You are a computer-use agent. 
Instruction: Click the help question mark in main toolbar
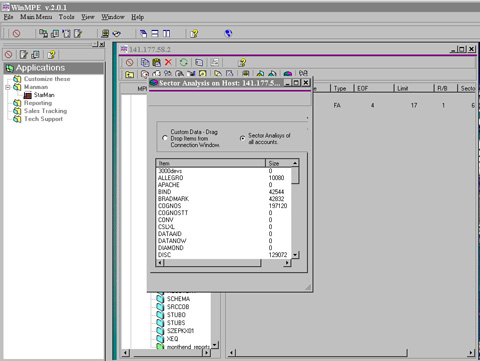[x=194, y=33]
